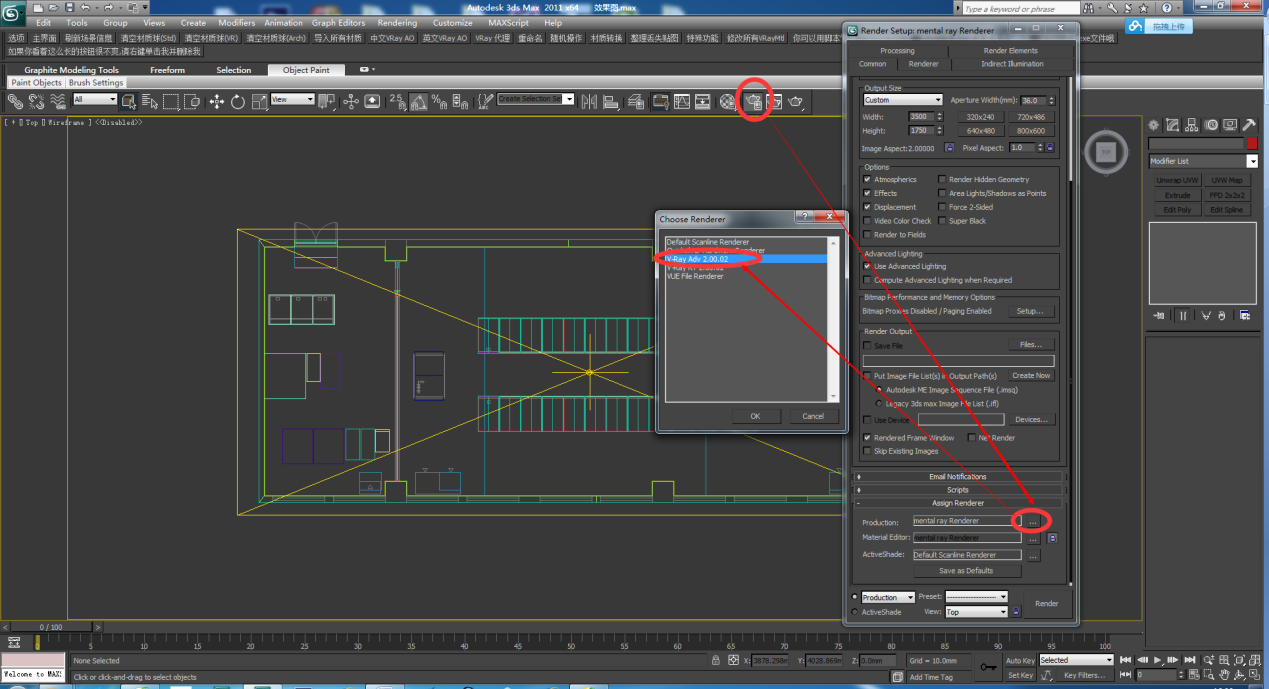This screenshot has height=689, width=1269.
Task: Open the Rendering menu
Action: (x=397, y=23)
